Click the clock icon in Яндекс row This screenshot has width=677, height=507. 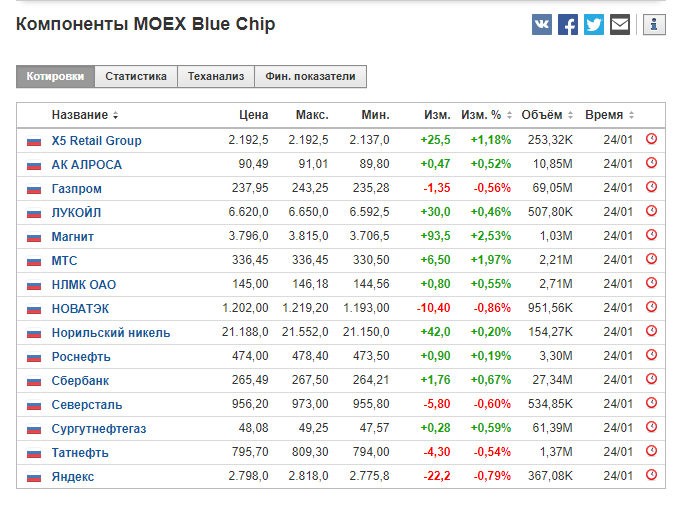point(651,476)
